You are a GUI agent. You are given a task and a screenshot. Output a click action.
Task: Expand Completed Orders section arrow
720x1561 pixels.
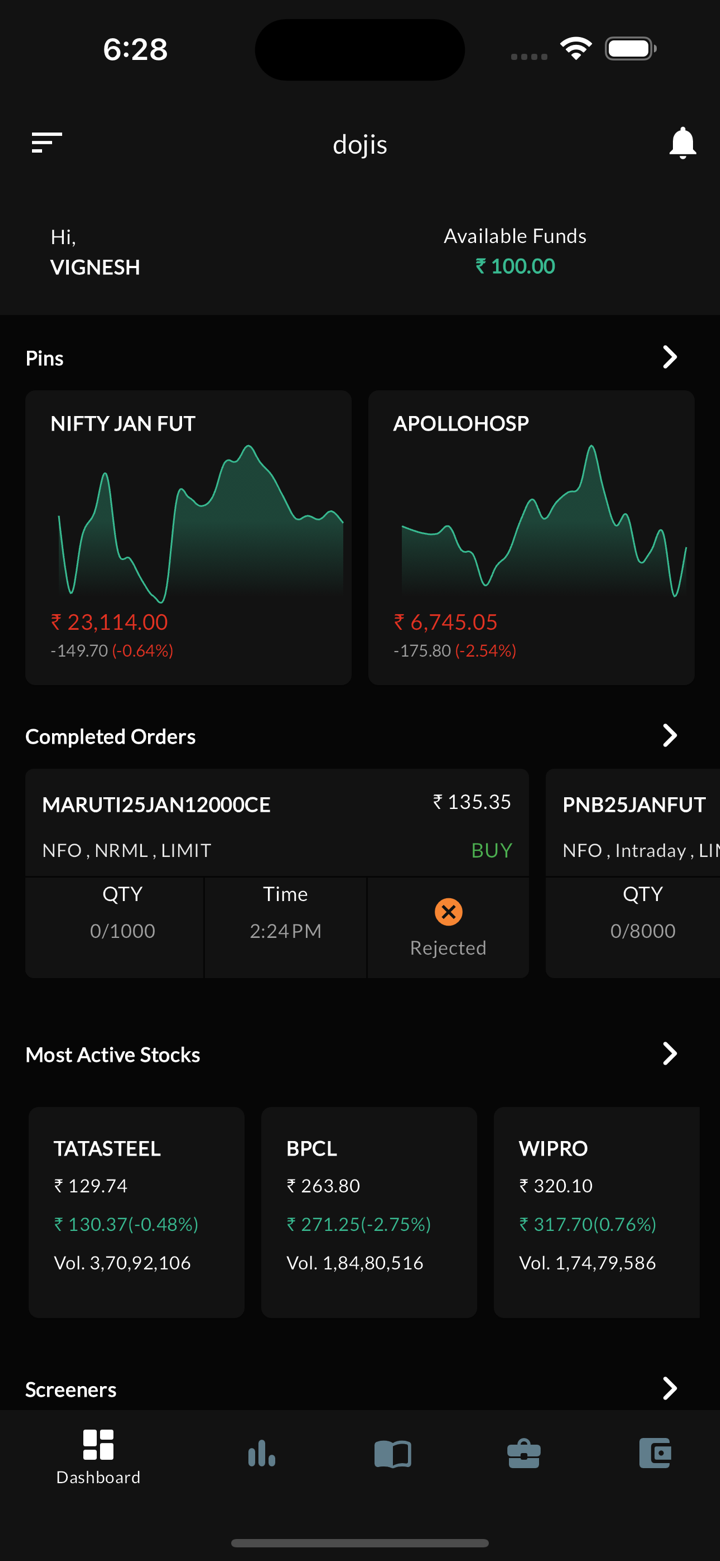[670, 736]
